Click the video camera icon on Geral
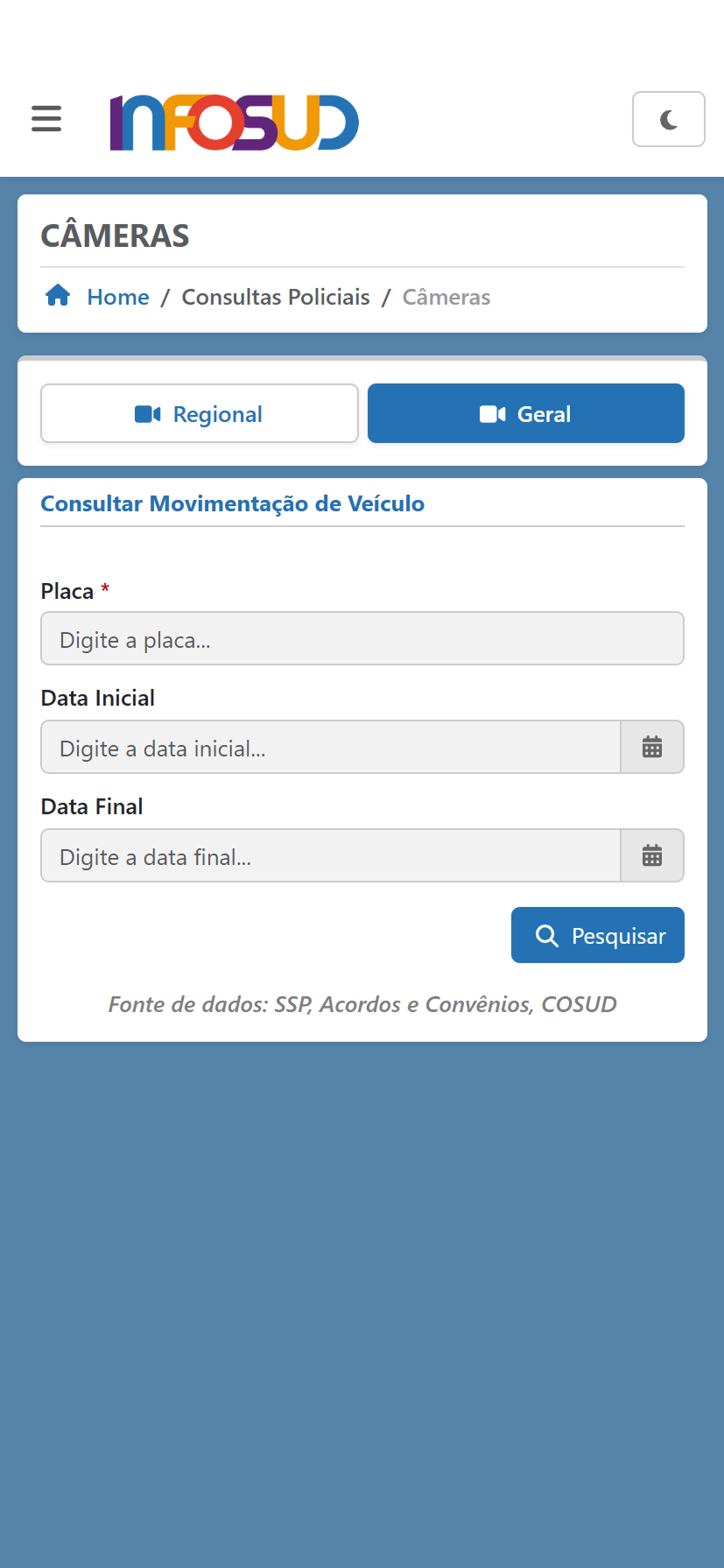Viewport: 724px width, 1568px height. pos(492,414)
